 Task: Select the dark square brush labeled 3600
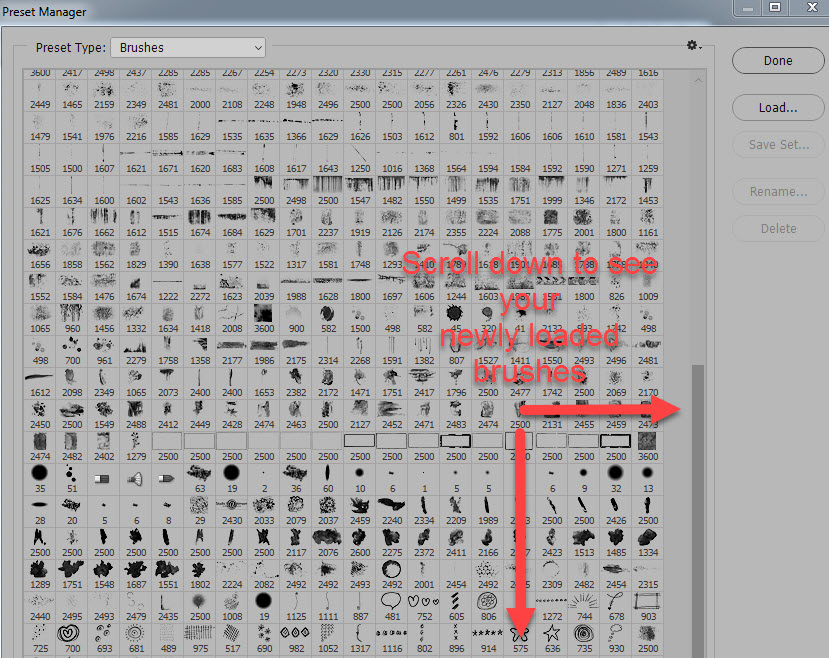point(648,447)
